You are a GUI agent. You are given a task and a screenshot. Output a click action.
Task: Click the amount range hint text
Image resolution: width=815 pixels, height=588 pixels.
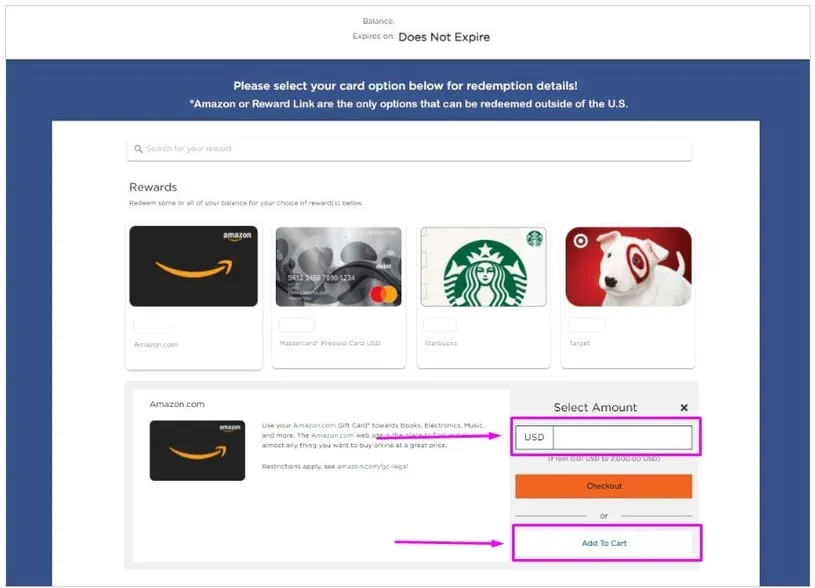coord(603,459)
